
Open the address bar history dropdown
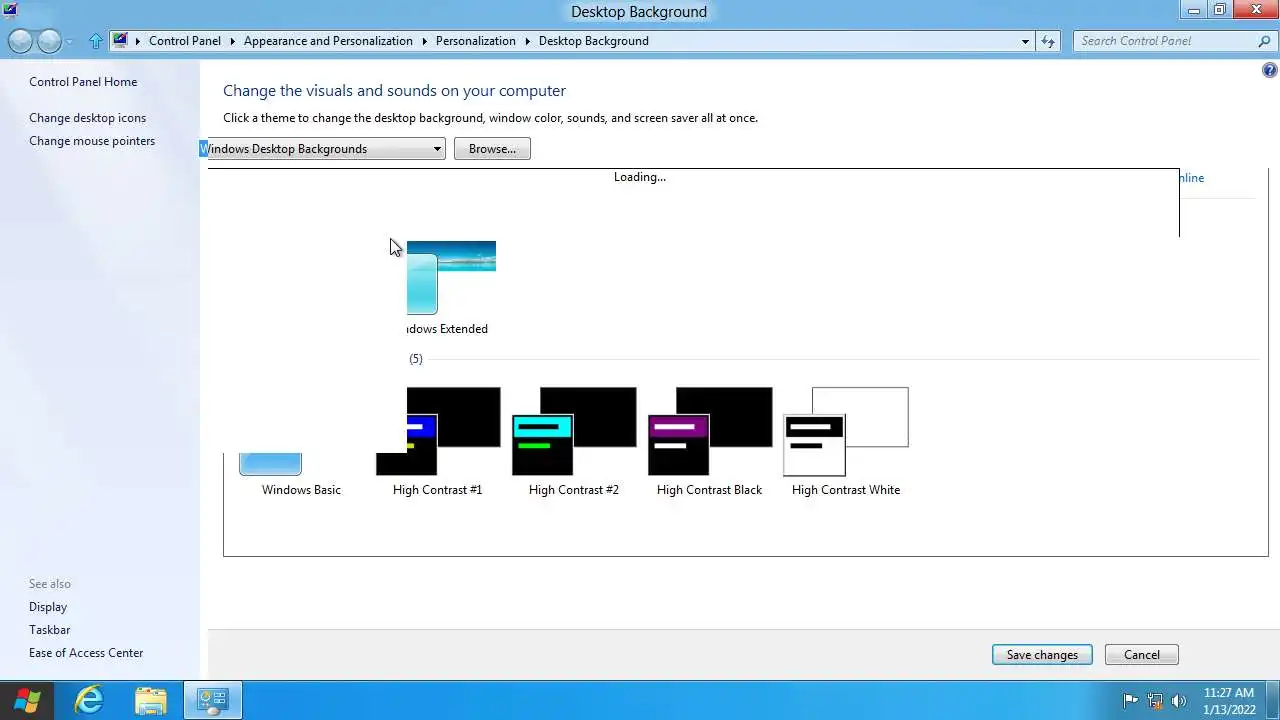coord(1025,41)
